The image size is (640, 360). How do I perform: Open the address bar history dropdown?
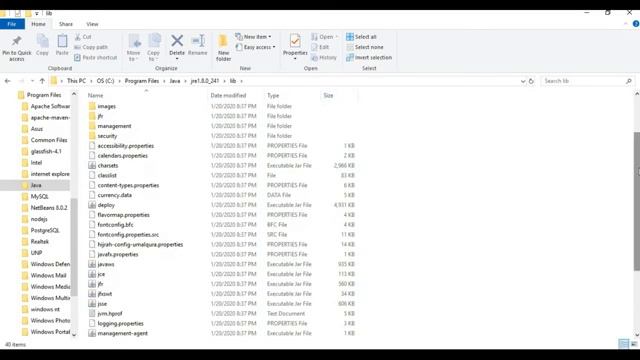click(x=523, y=81)
